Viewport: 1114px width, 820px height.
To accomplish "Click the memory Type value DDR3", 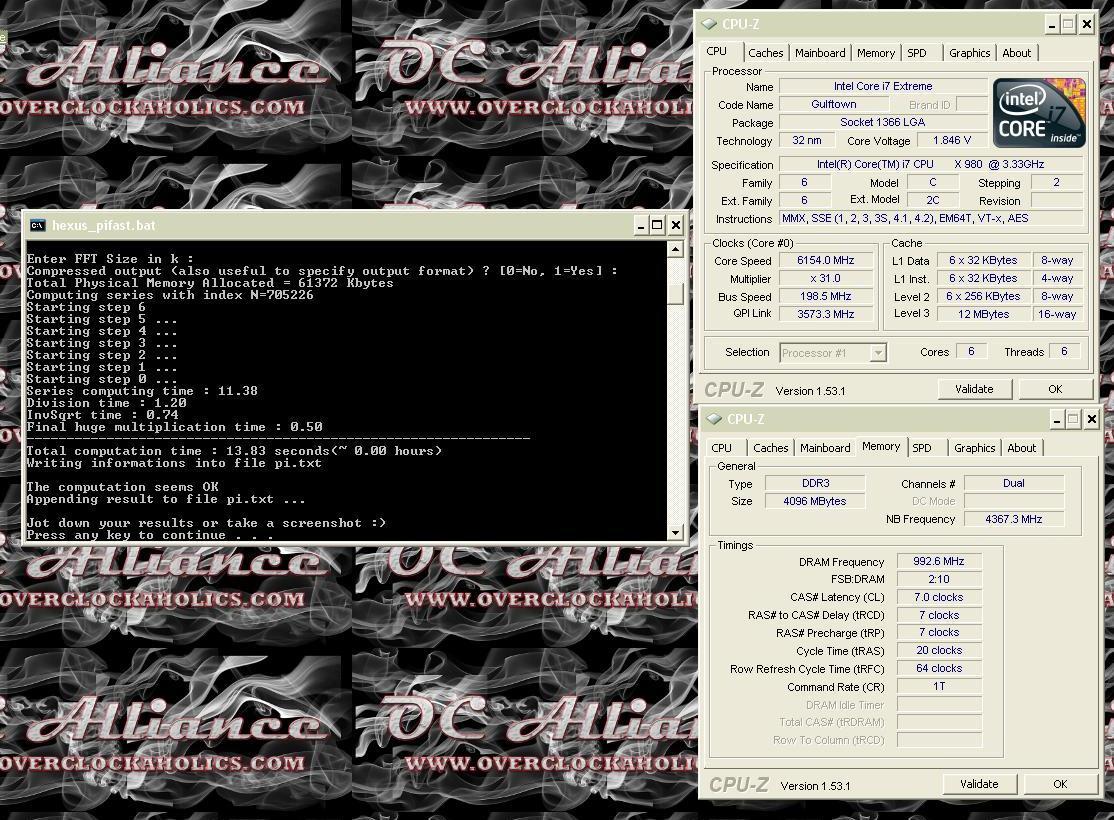I will [815, 483].
